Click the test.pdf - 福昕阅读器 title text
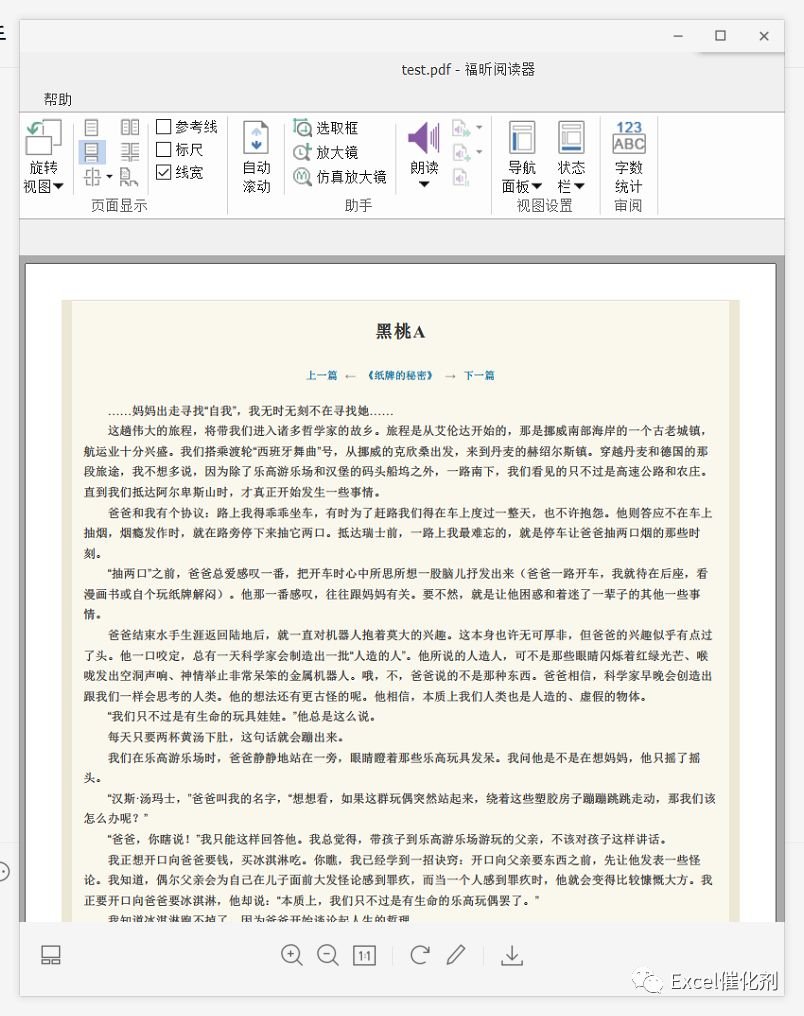 468,69
